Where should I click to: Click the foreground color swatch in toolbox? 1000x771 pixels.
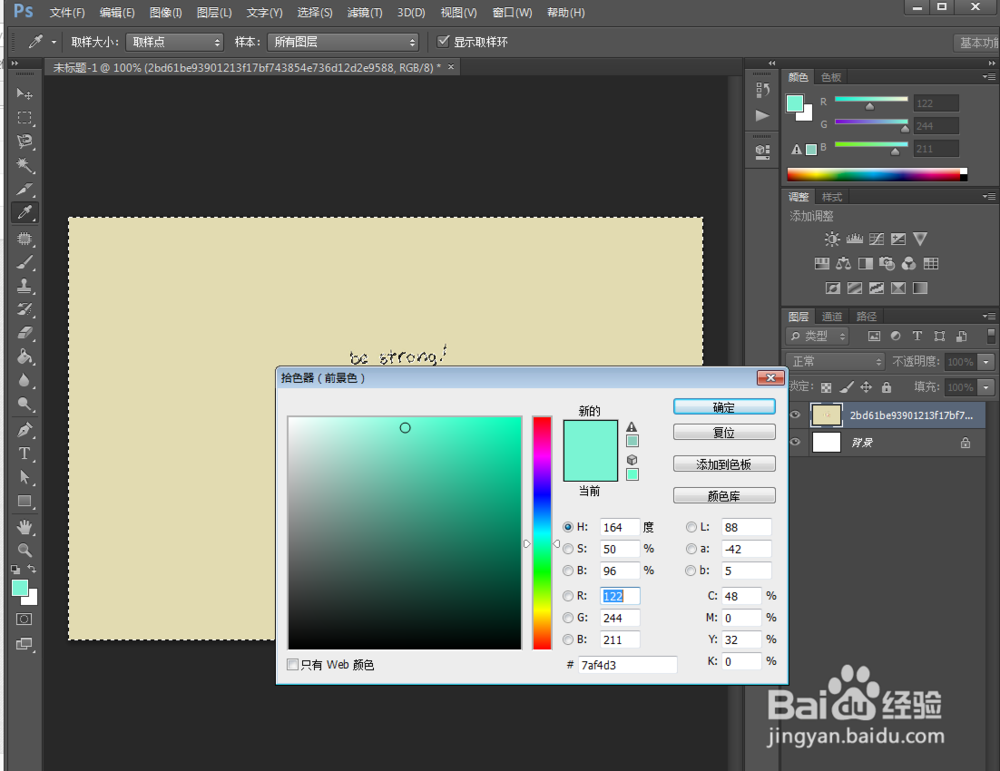(x=20, y=588)
